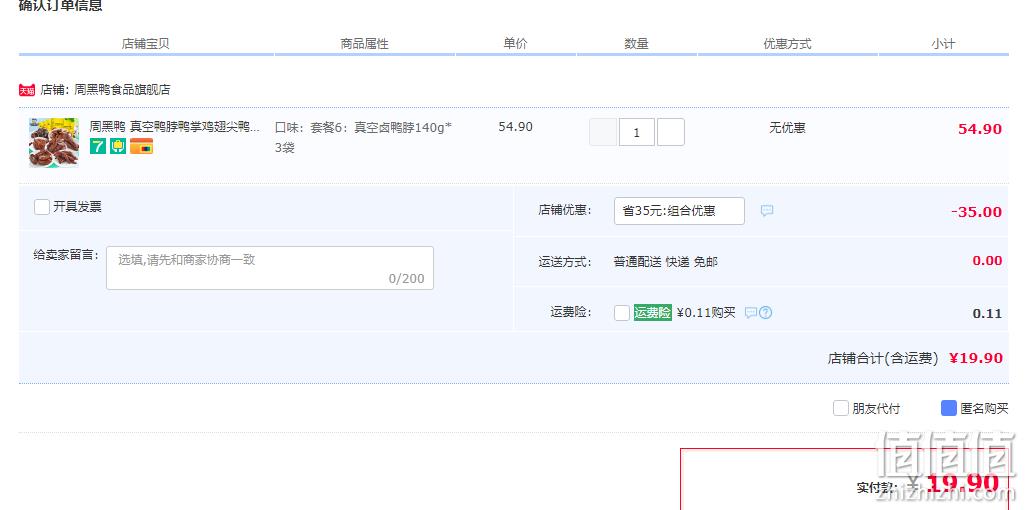Click the Tmall shop logo icon

(x=27, y=90)
